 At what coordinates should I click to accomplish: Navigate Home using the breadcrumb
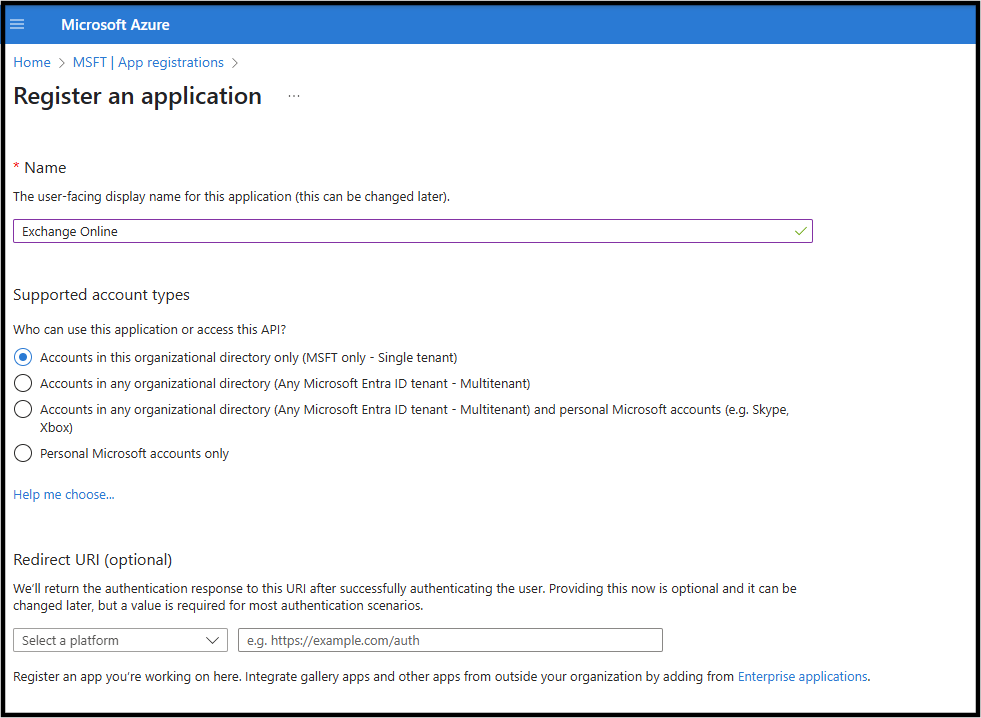(x=31, y=62)
